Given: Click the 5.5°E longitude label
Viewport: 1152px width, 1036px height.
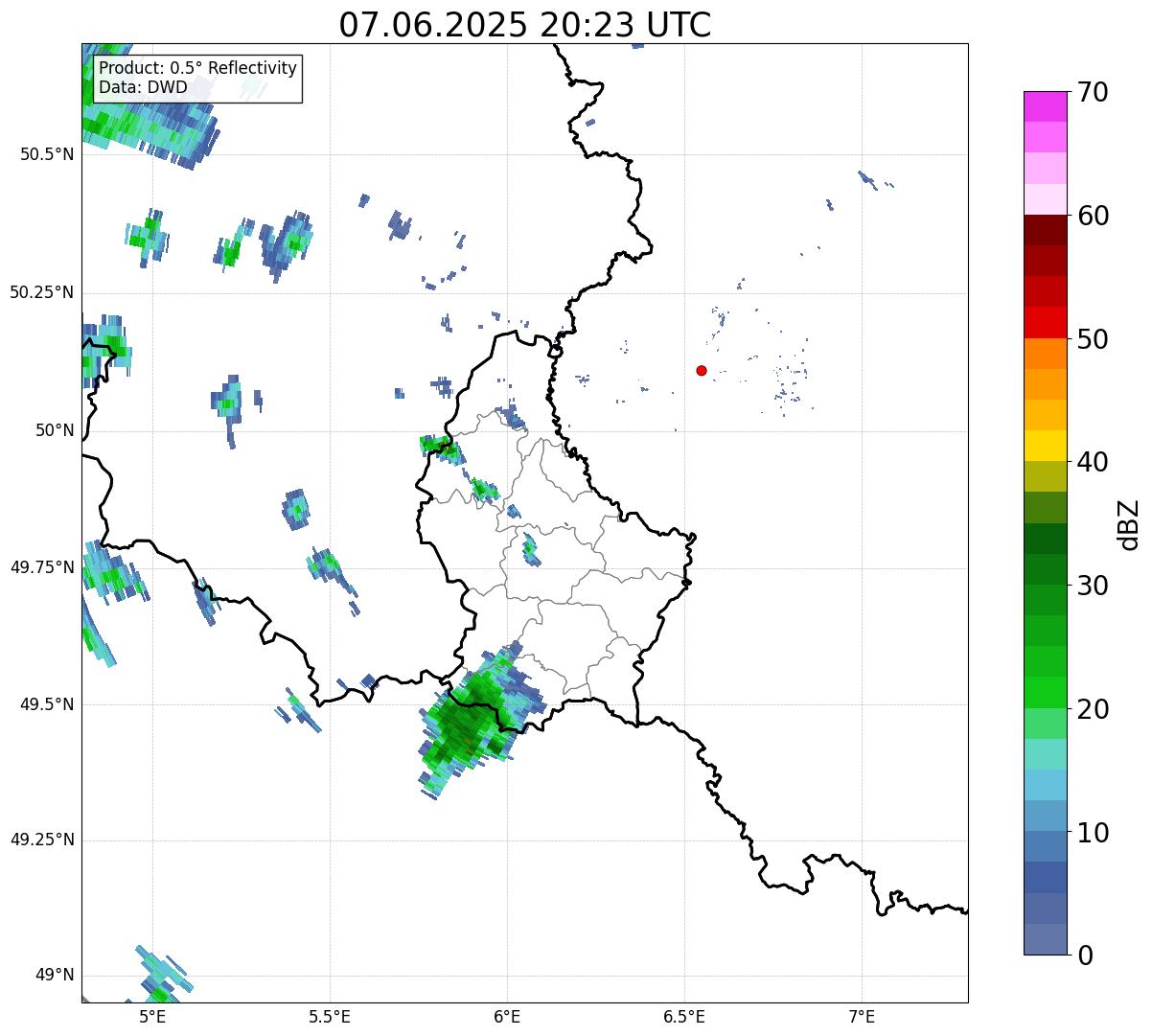Looking at the screenshot, I should (x=330, y=1016).
